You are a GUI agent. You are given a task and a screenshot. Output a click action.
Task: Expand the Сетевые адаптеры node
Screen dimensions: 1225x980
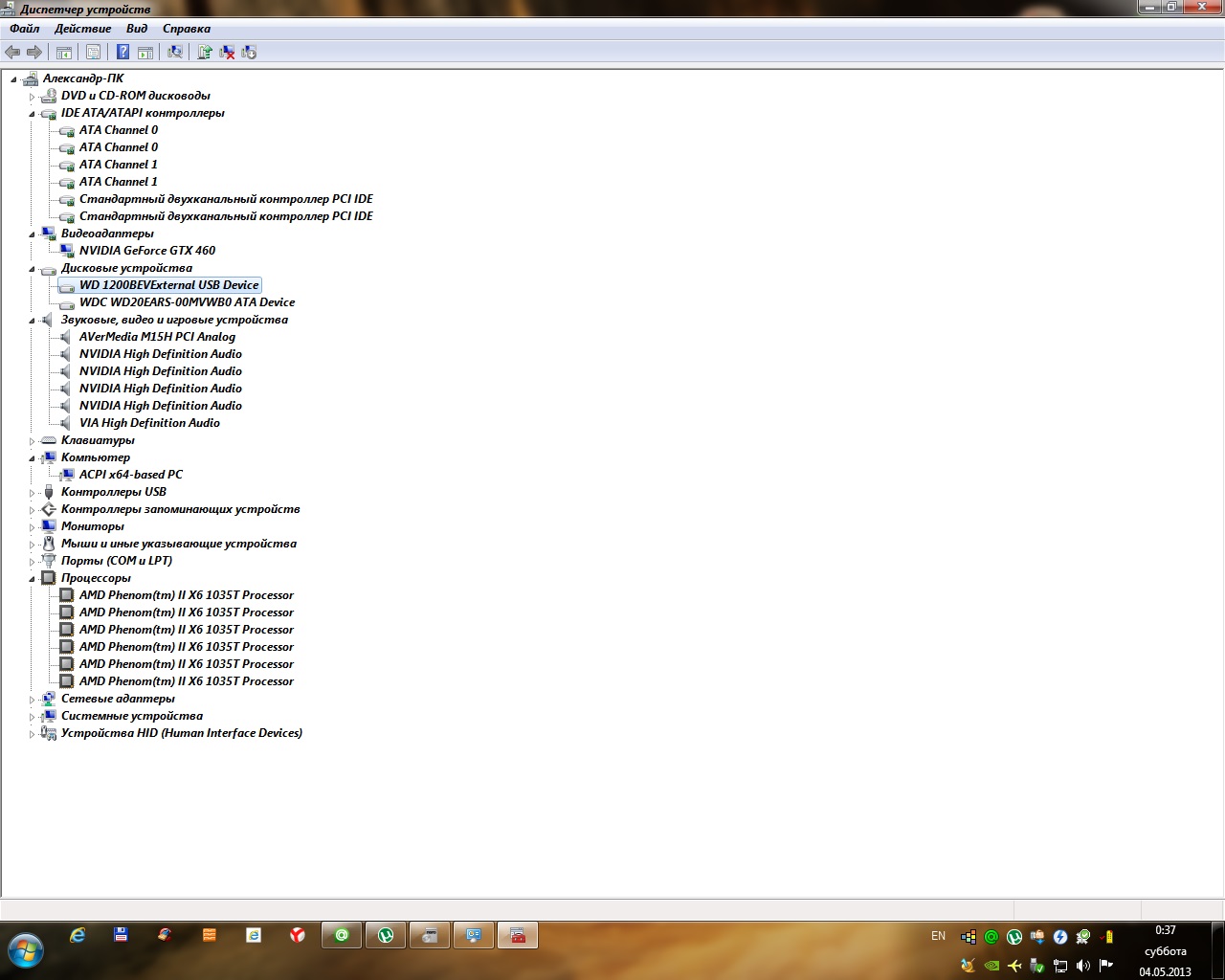(32, 700)
